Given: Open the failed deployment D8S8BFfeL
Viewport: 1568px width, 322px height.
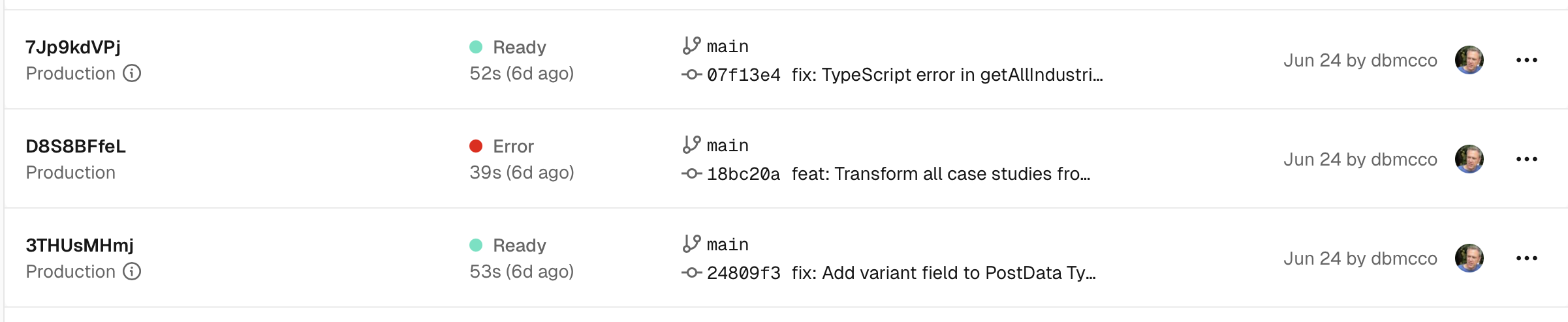Looking at the screenshot, I should point(76,146).
